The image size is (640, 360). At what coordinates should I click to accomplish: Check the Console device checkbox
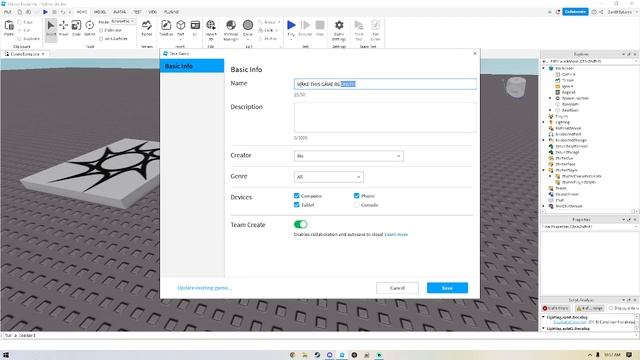click(356, 205)
